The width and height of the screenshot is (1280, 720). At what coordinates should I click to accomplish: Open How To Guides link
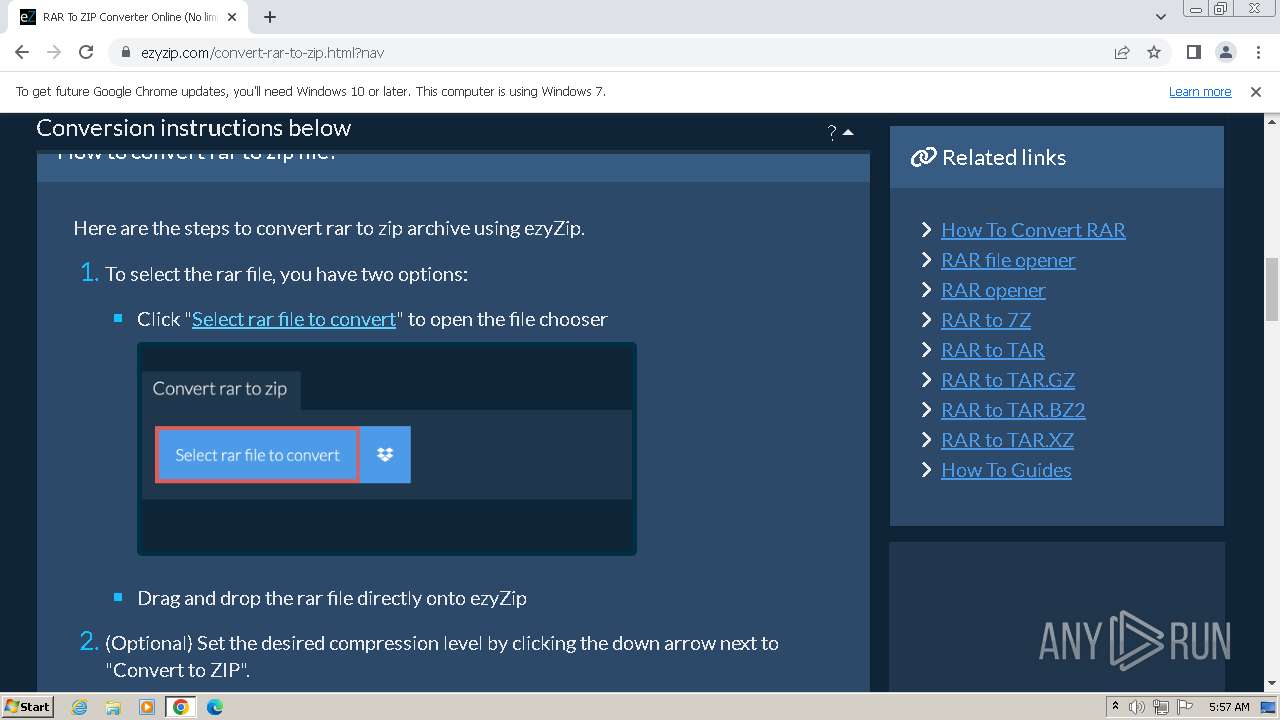pos(1006,470)
